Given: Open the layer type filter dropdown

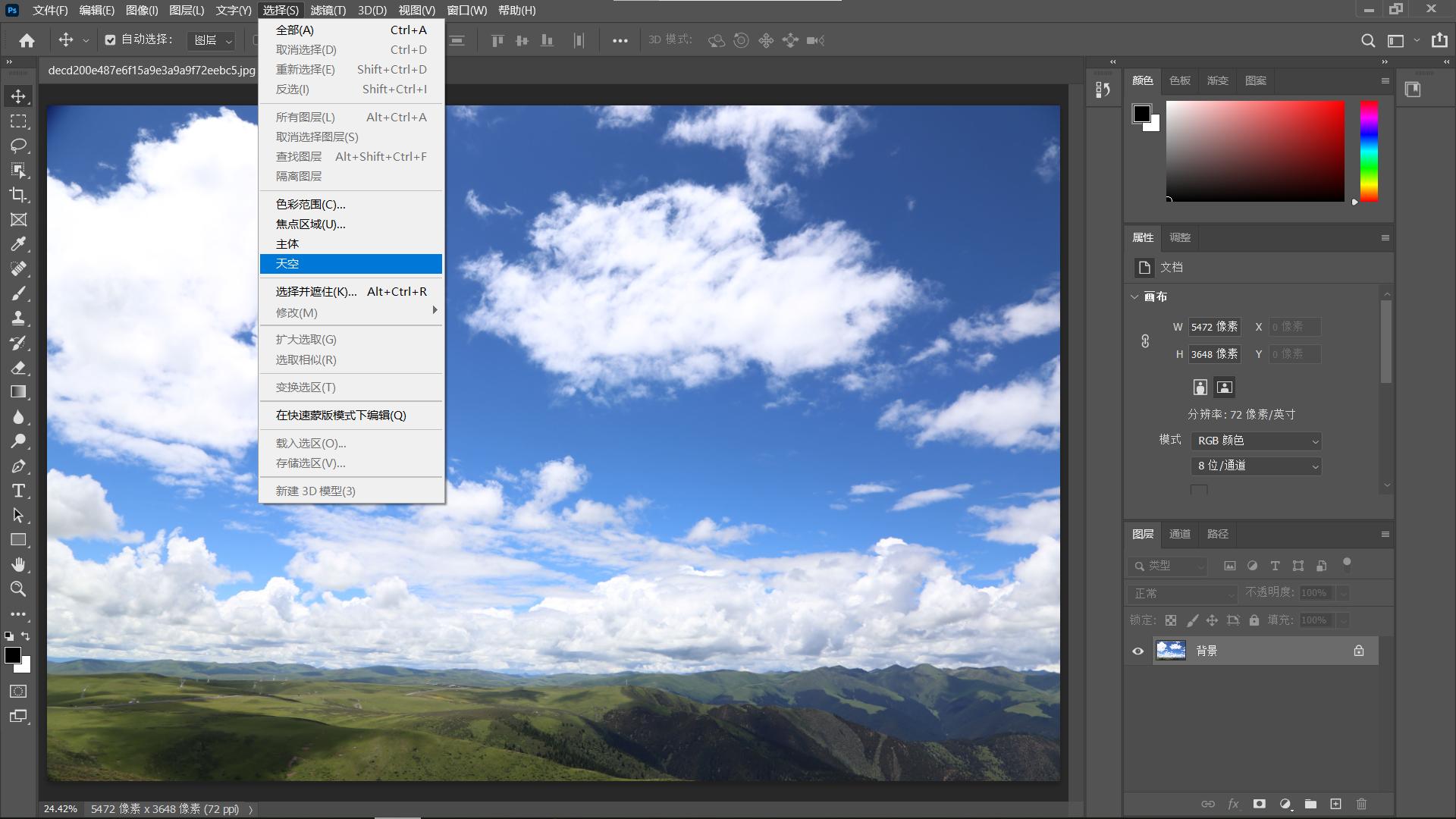Looking at the screenshot, I should (x=1168, y=566).
